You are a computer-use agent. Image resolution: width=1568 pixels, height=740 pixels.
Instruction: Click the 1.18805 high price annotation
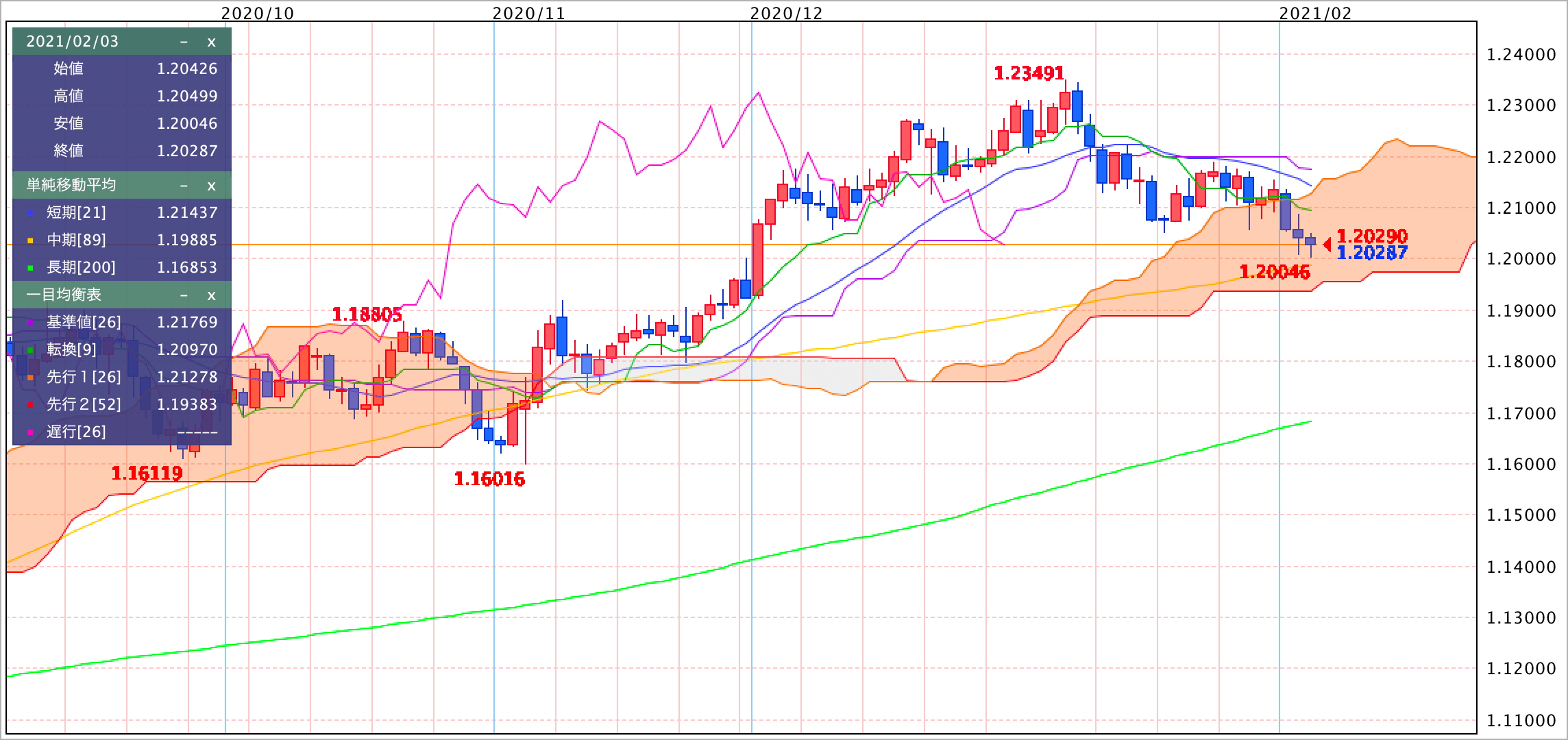367,314
